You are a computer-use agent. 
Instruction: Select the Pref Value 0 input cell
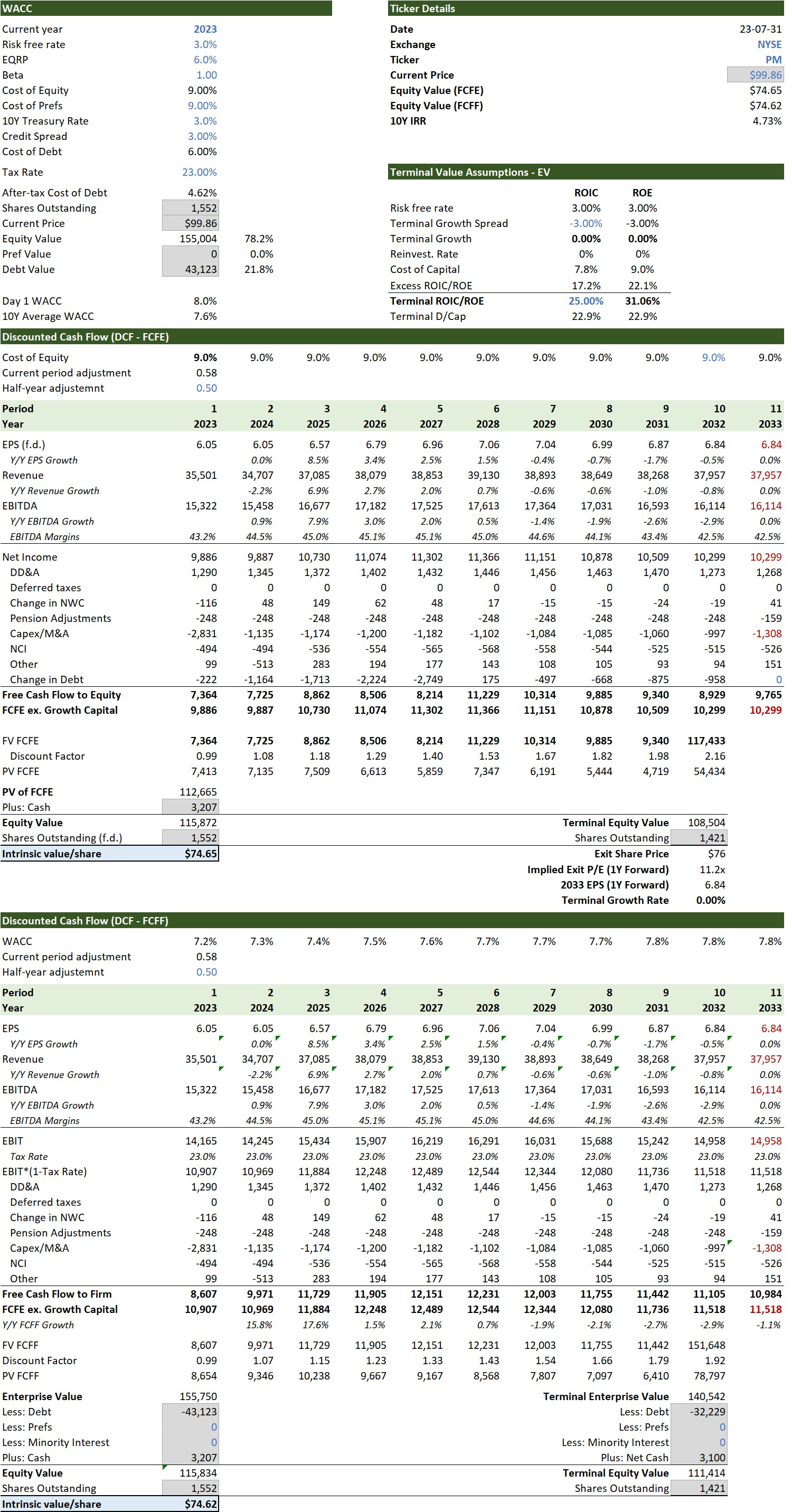tap(190, 254)
